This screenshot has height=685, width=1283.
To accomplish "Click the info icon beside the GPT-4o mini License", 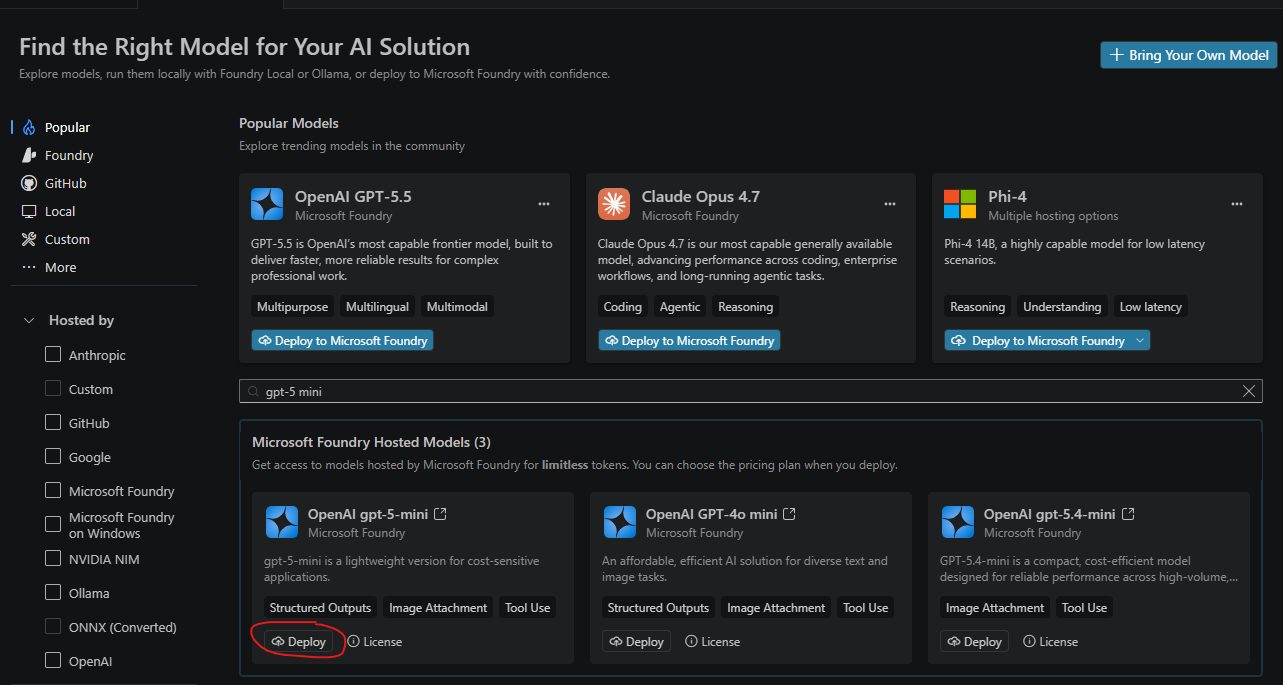I will 692,641.
